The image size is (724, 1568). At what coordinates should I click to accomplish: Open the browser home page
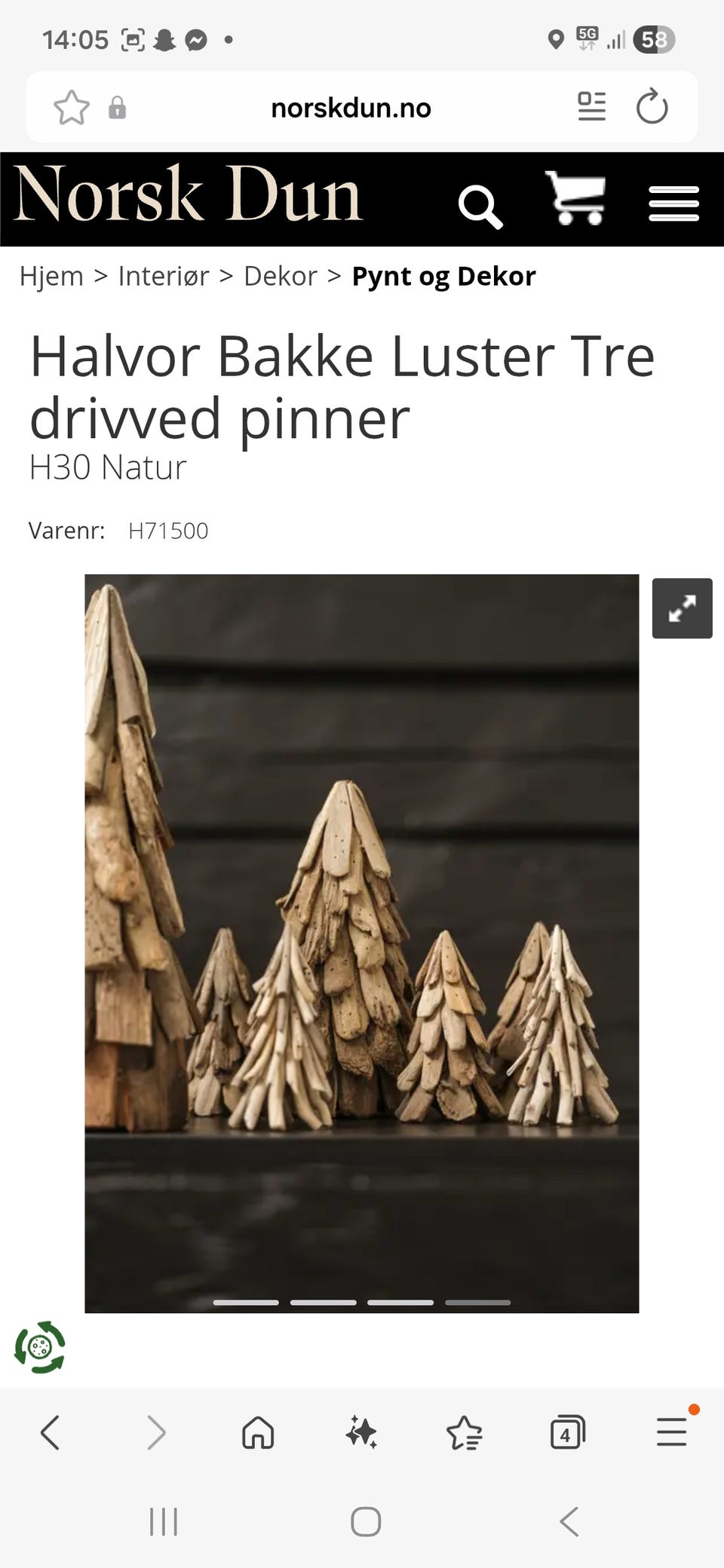coord(258,1432)
